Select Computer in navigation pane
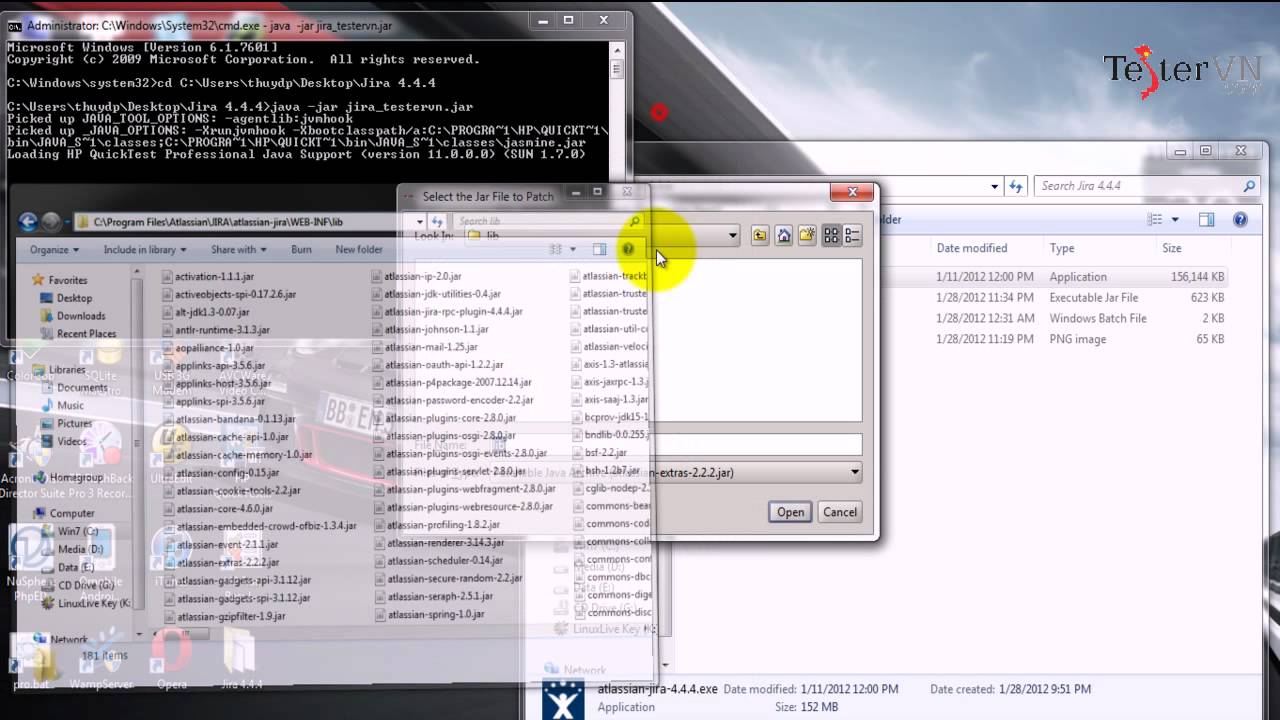 [72, 513]
